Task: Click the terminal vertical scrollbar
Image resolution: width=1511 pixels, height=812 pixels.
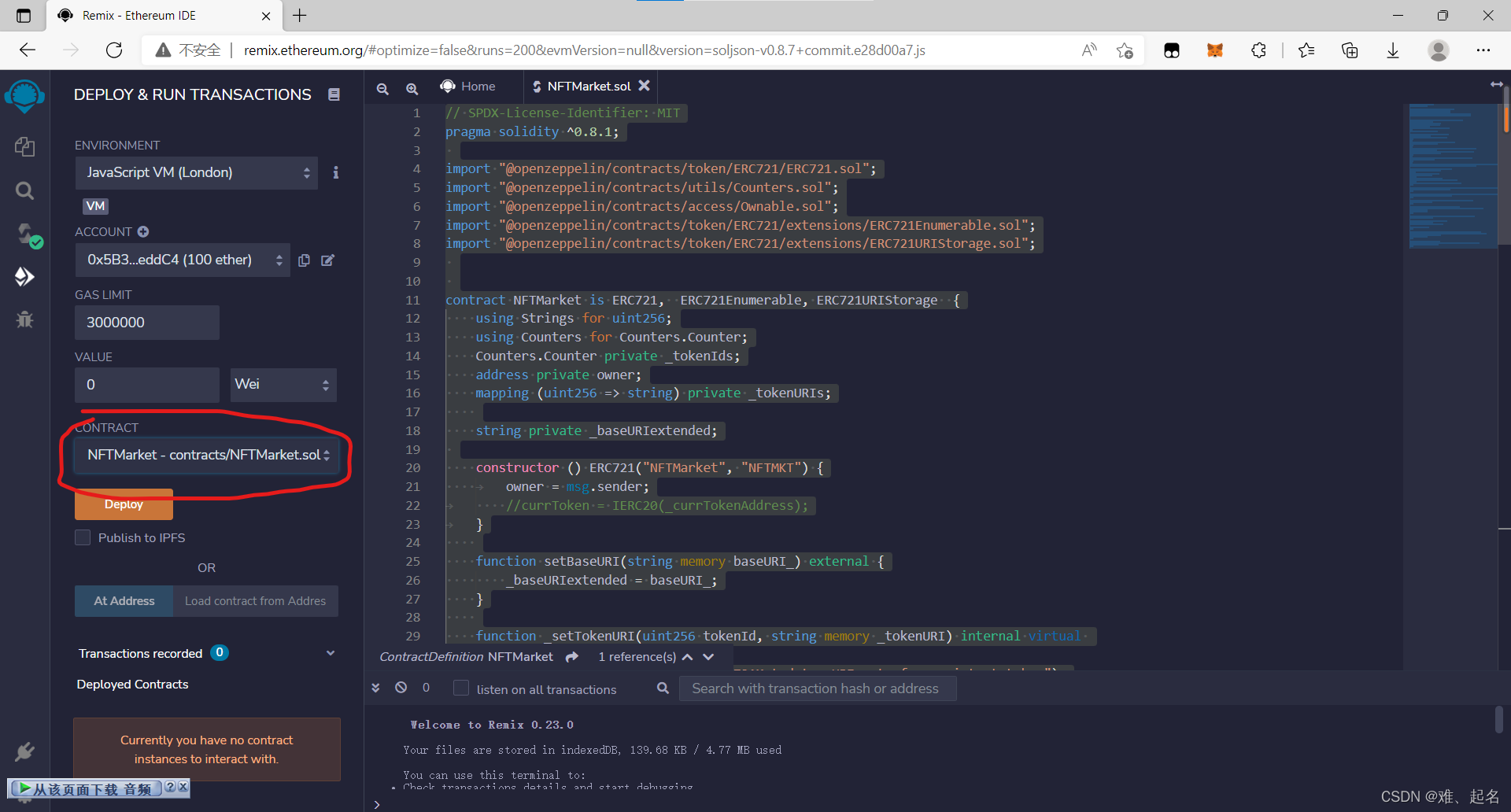Action: pos(1498,718)
